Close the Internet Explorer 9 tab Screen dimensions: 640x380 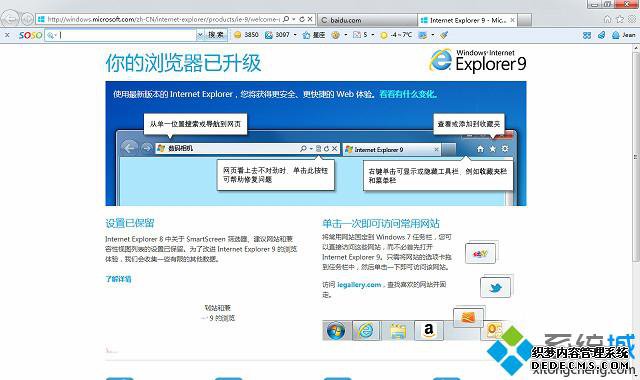(x=513, y=20)
